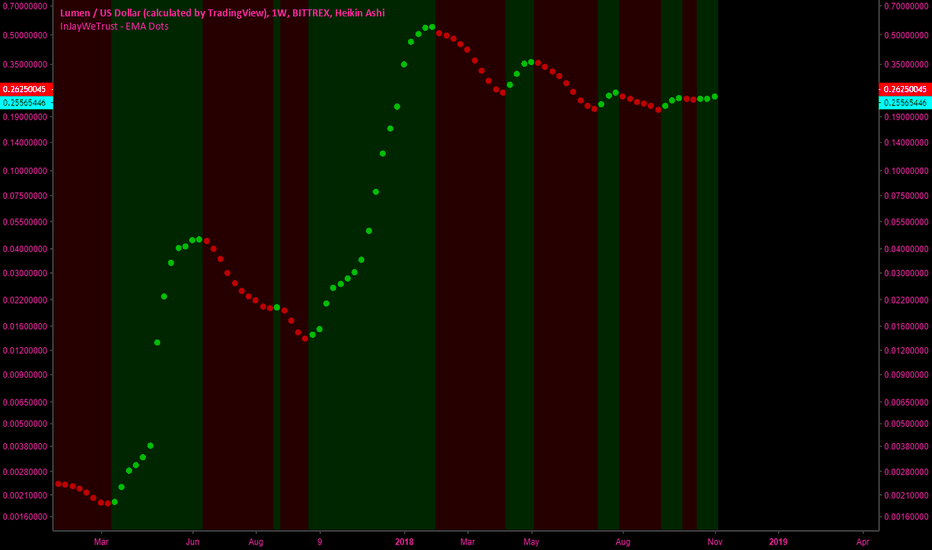Click the cyan 0.25565446 price tag on left axis
Viewport: 932px width, 550px height.
point(26,103)
